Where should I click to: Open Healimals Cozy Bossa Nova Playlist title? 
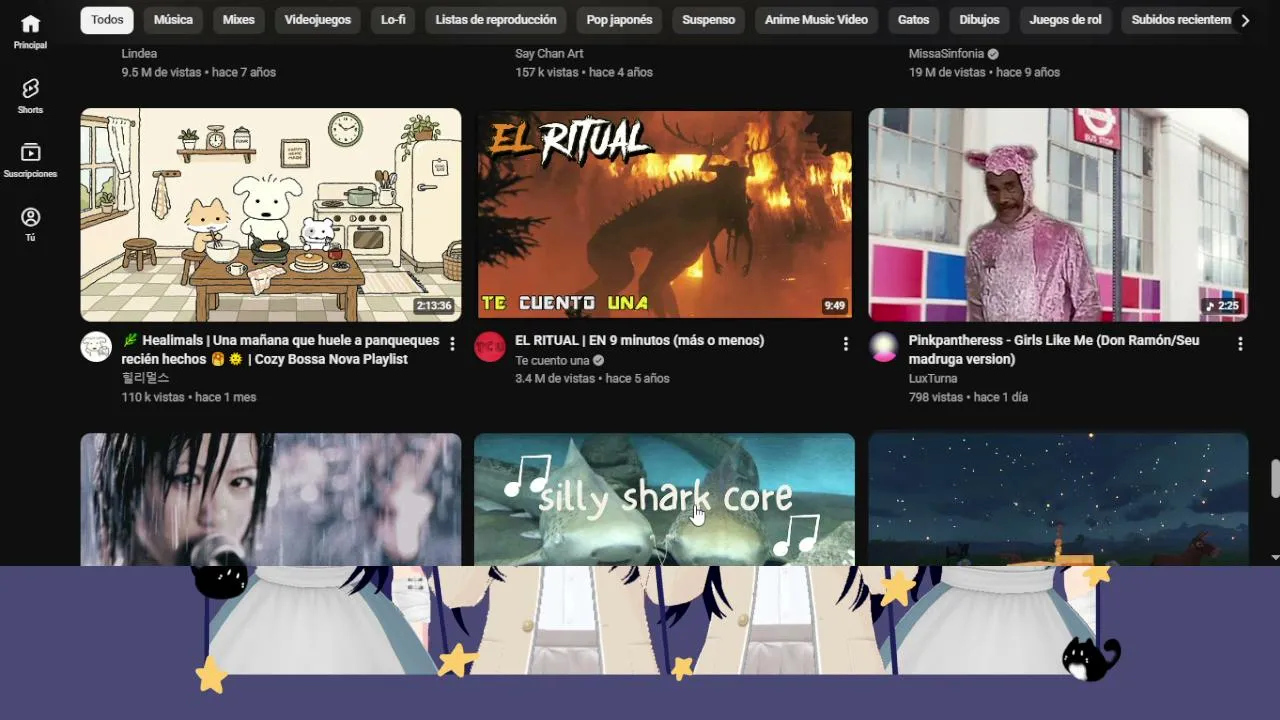(281, 350)
